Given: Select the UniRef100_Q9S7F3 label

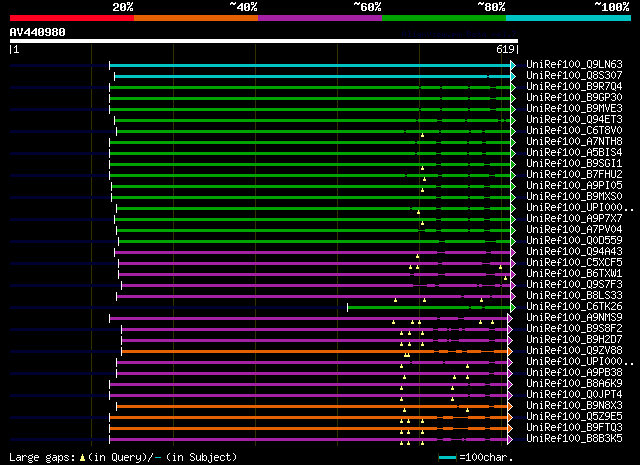Looking at the screenshot, I should [574, 285].
